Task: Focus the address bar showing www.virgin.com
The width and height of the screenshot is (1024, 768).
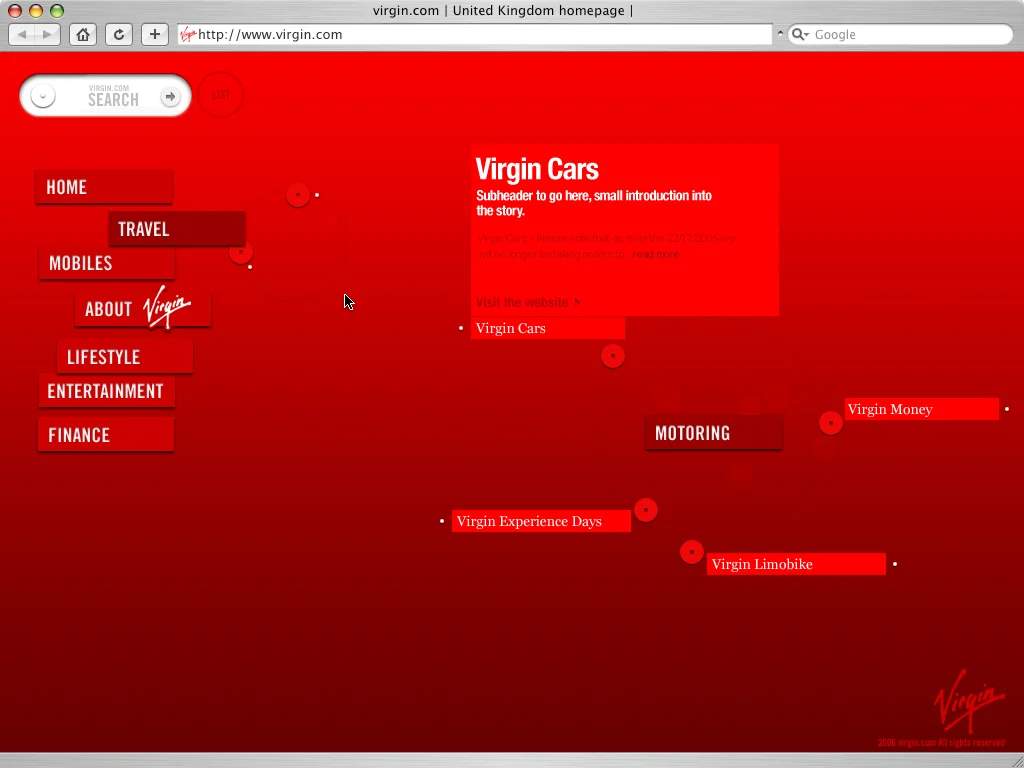Action: 475,35
